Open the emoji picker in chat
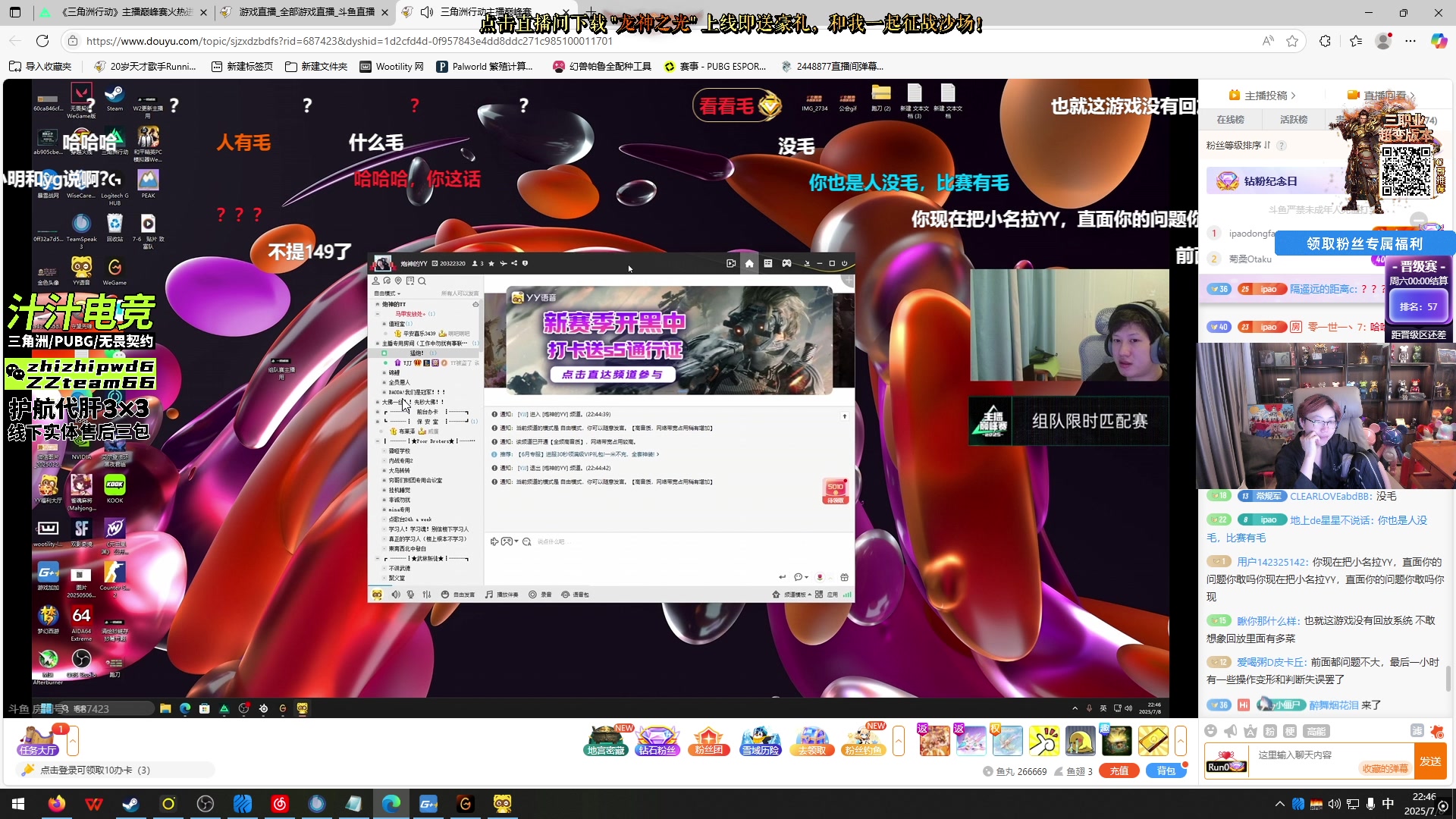 (x=1211, y=731)
